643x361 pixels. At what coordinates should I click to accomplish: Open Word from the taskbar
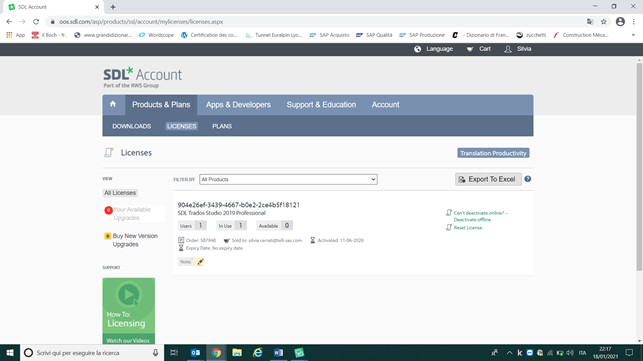point(278,353)
